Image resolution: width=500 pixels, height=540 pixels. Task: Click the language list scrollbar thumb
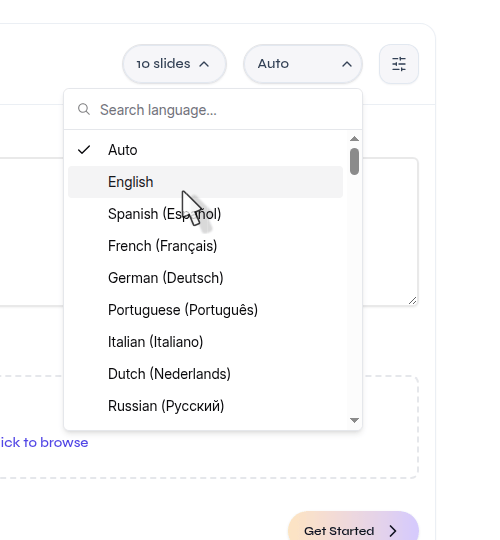354,162
